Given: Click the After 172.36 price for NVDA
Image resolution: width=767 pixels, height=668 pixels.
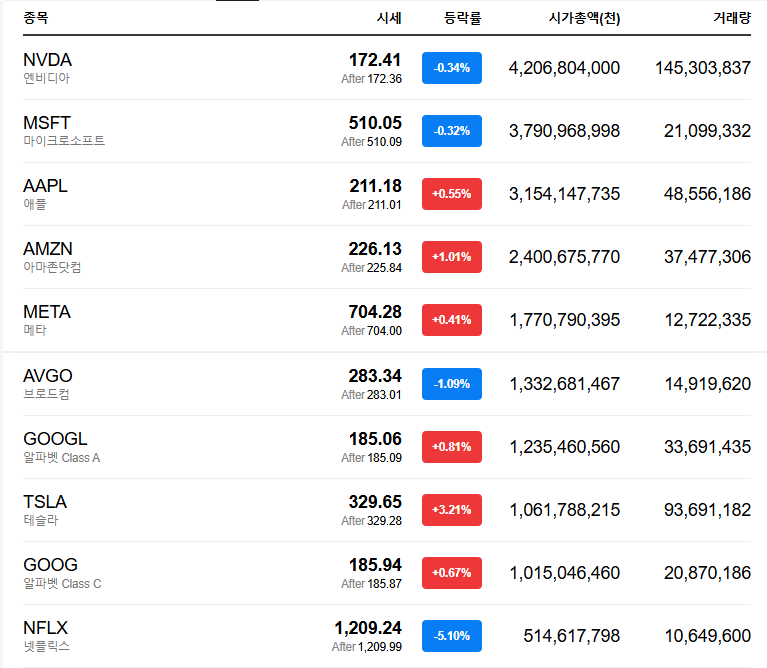Looking at the screenshot, I should pyautogui.click(x=372, y=79).
